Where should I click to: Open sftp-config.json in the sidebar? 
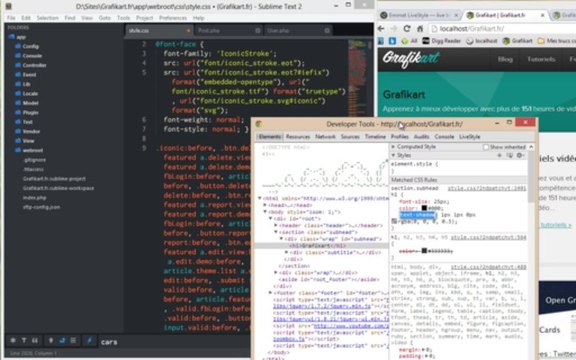[41, 207]
